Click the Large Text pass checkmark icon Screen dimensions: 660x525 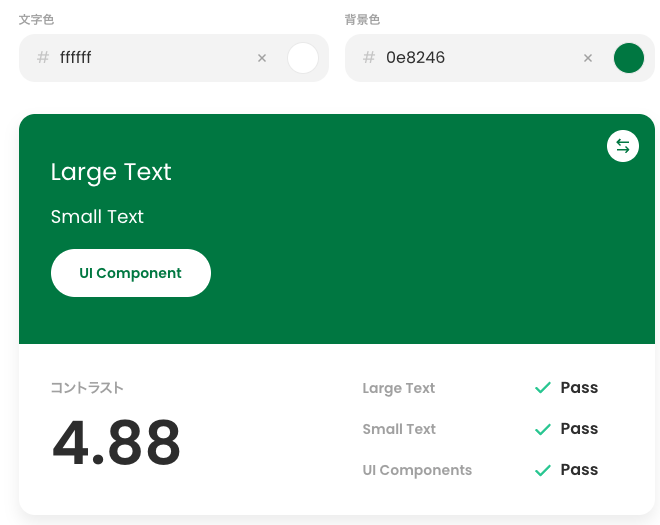pyautogui.click(x=543, y=388)
